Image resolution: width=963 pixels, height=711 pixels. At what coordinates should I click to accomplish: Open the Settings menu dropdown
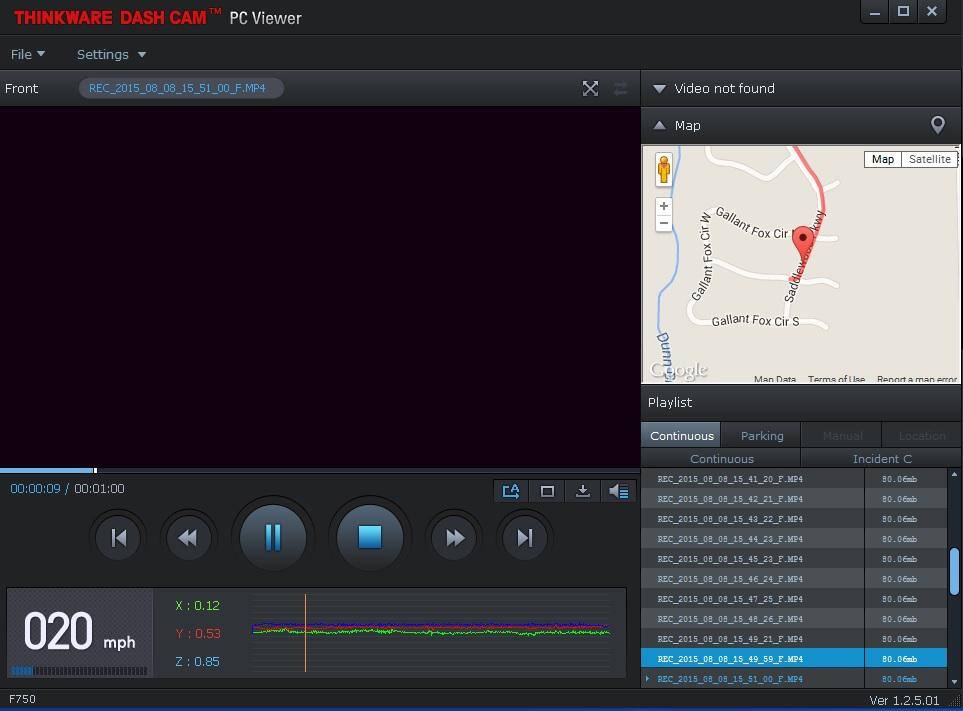(111, 54)
